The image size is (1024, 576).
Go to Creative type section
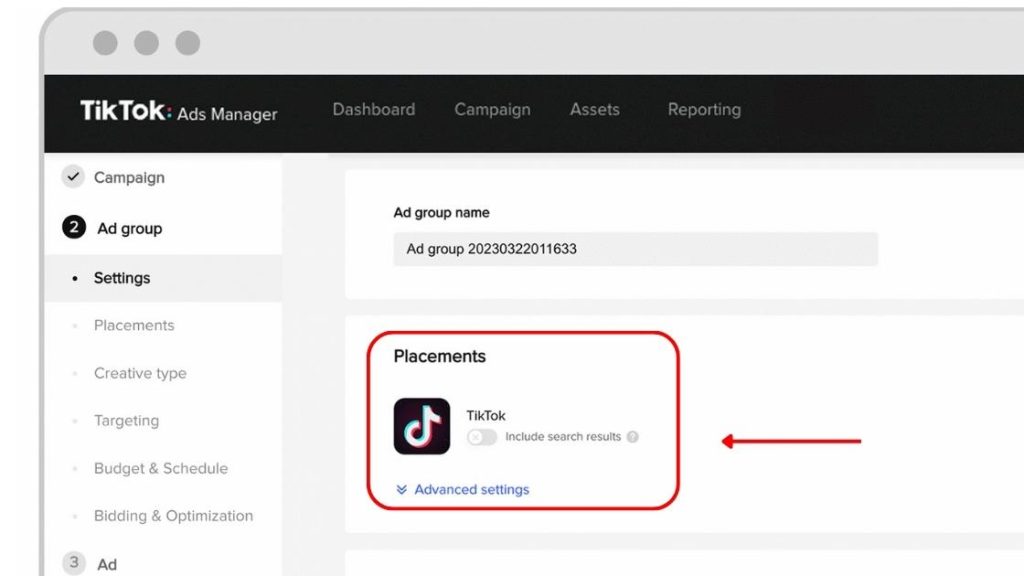[x=140, y=374]
